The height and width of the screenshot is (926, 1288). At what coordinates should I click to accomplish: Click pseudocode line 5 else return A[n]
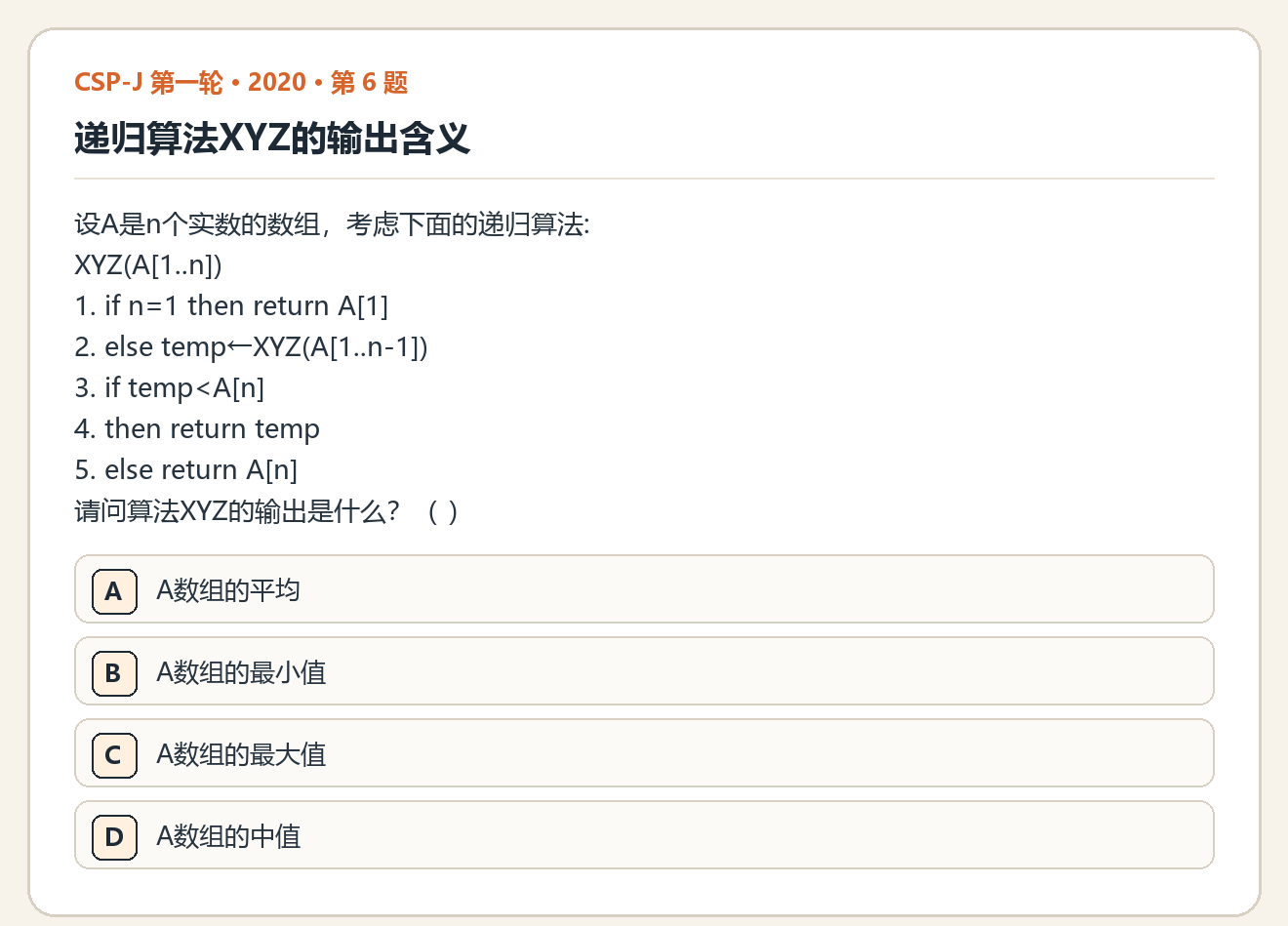186,470
